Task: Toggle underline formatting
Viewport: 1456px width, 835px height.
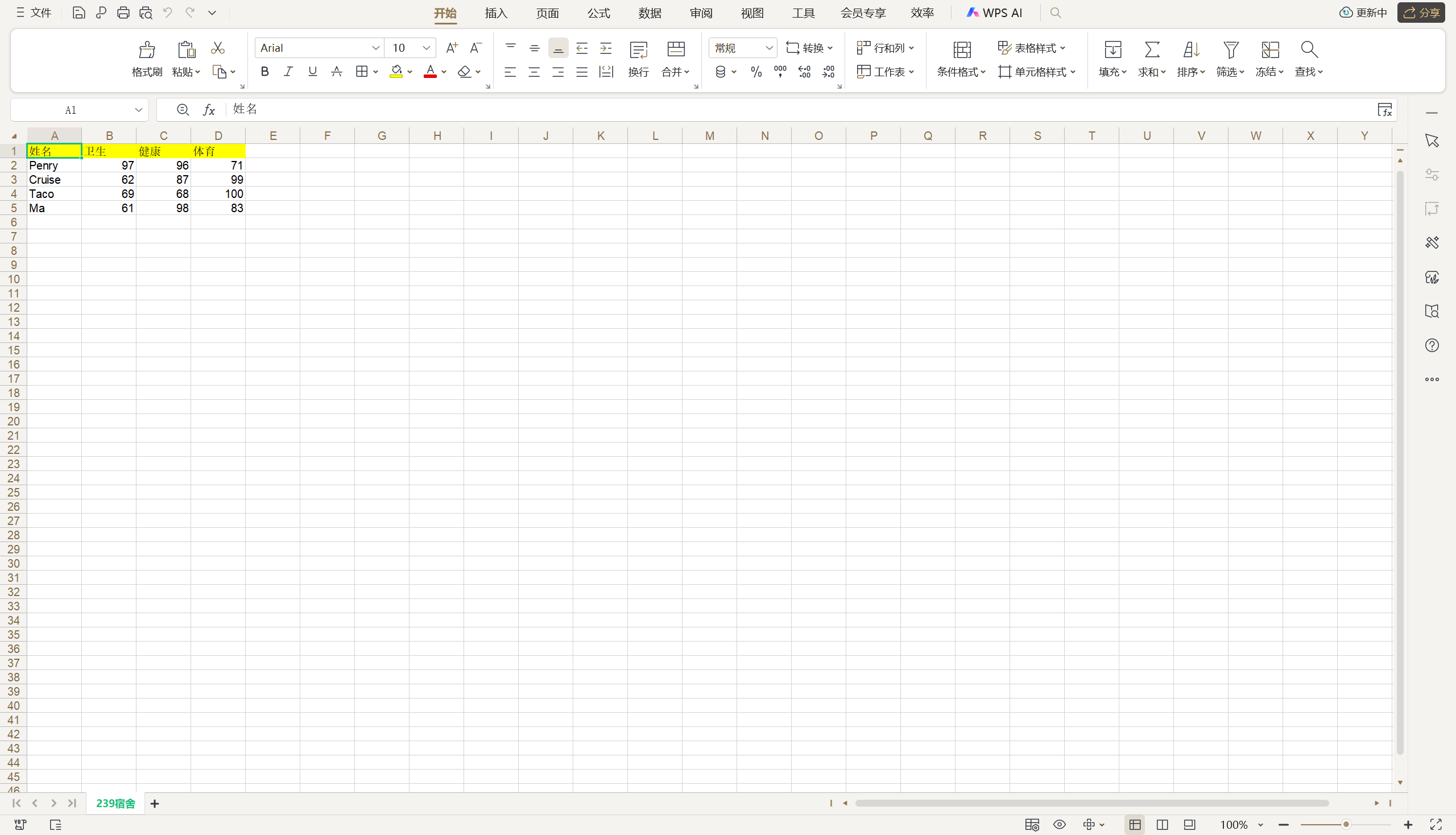Action: (x=313, y=72)
